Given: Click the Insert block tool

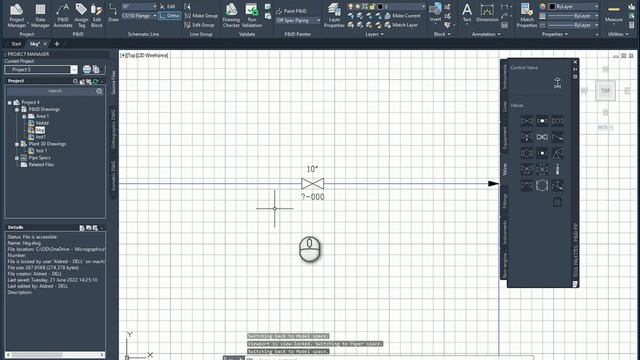Looking at the screenshot, I should pyautogui.click(x=435, y=13).
